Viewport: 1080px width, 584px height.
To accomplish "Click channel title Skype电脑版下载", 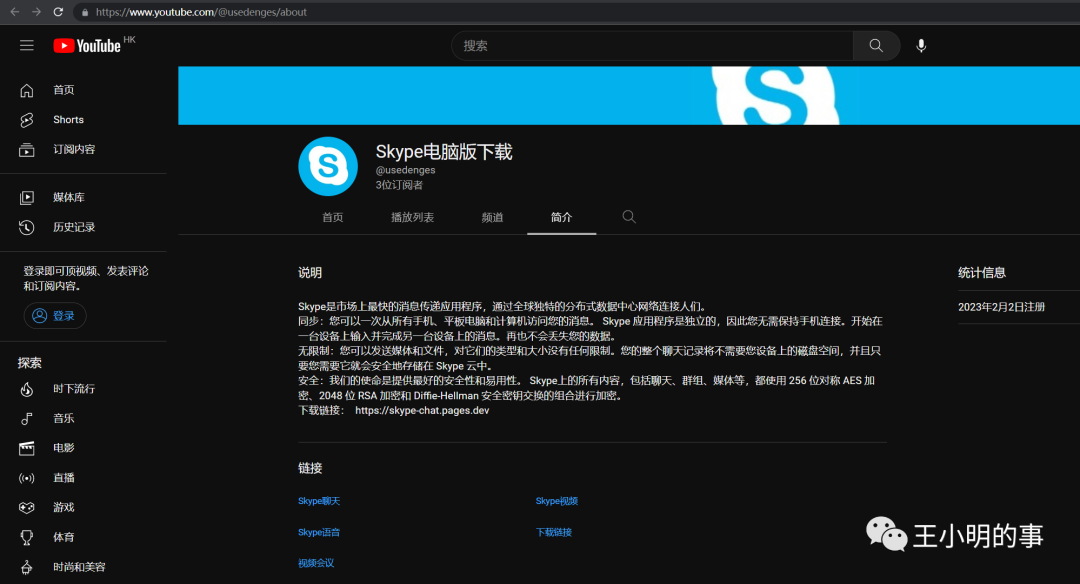I will [444, 152].
